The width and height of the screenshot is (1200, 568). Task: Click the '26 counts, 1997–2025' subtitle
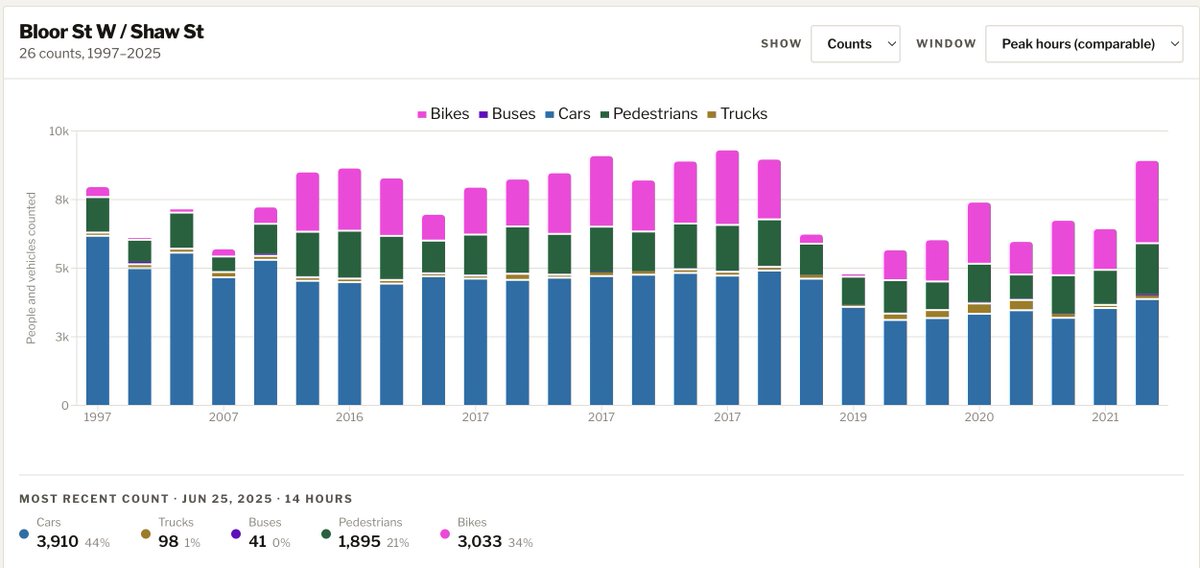tap(90, 53)
